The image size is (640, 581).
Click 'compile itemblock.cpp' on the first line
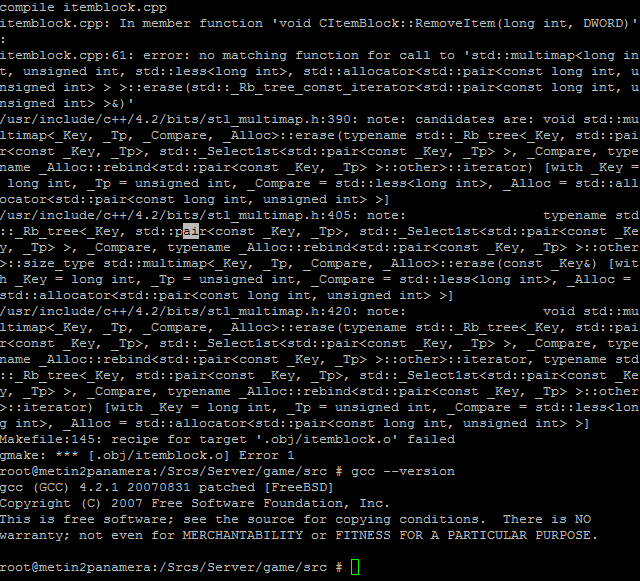coord(83,7)
